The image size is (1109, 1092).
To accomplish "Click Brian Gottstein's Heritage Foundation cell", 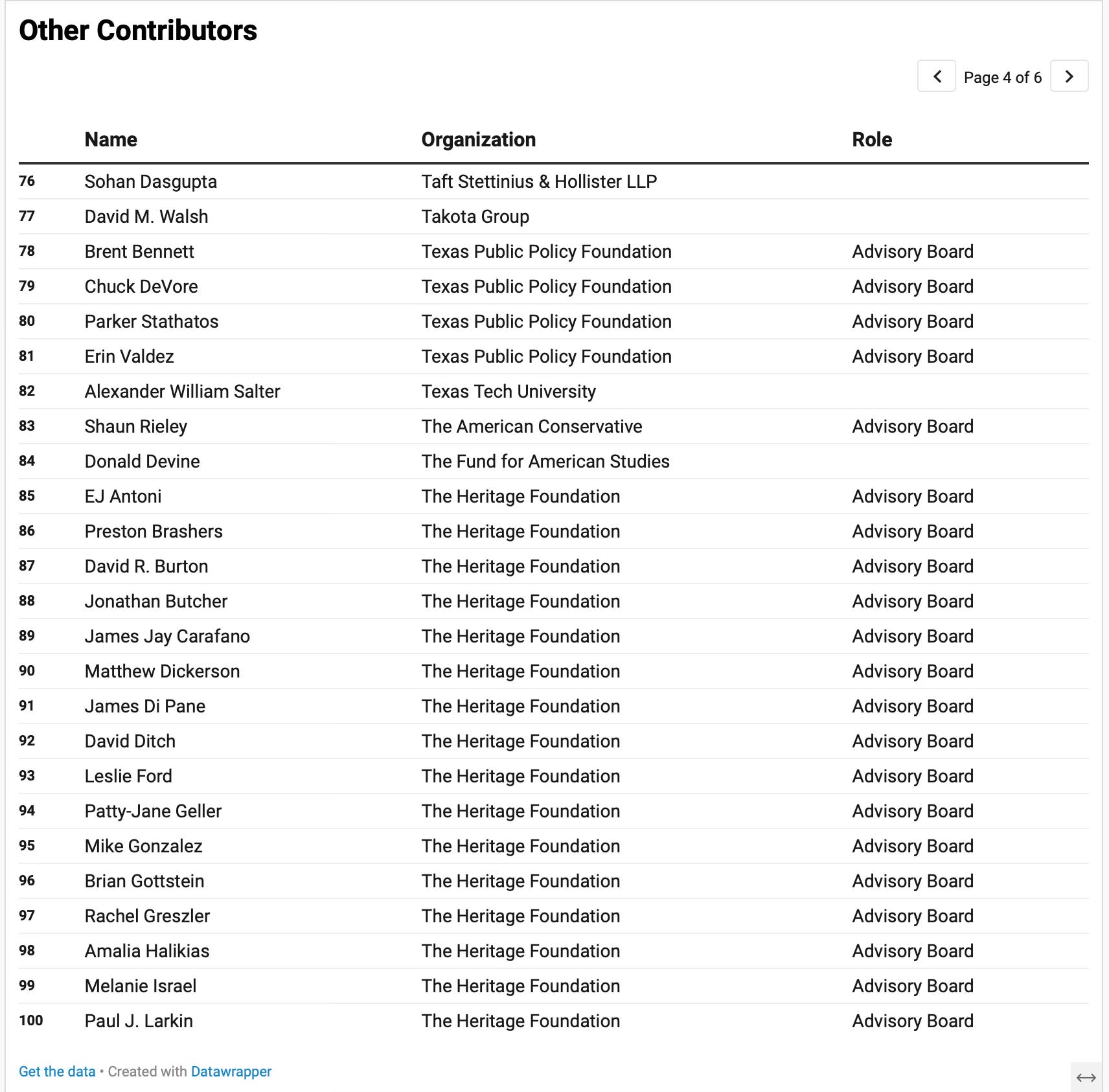I will pyautogui.click(x=521, y=881).
